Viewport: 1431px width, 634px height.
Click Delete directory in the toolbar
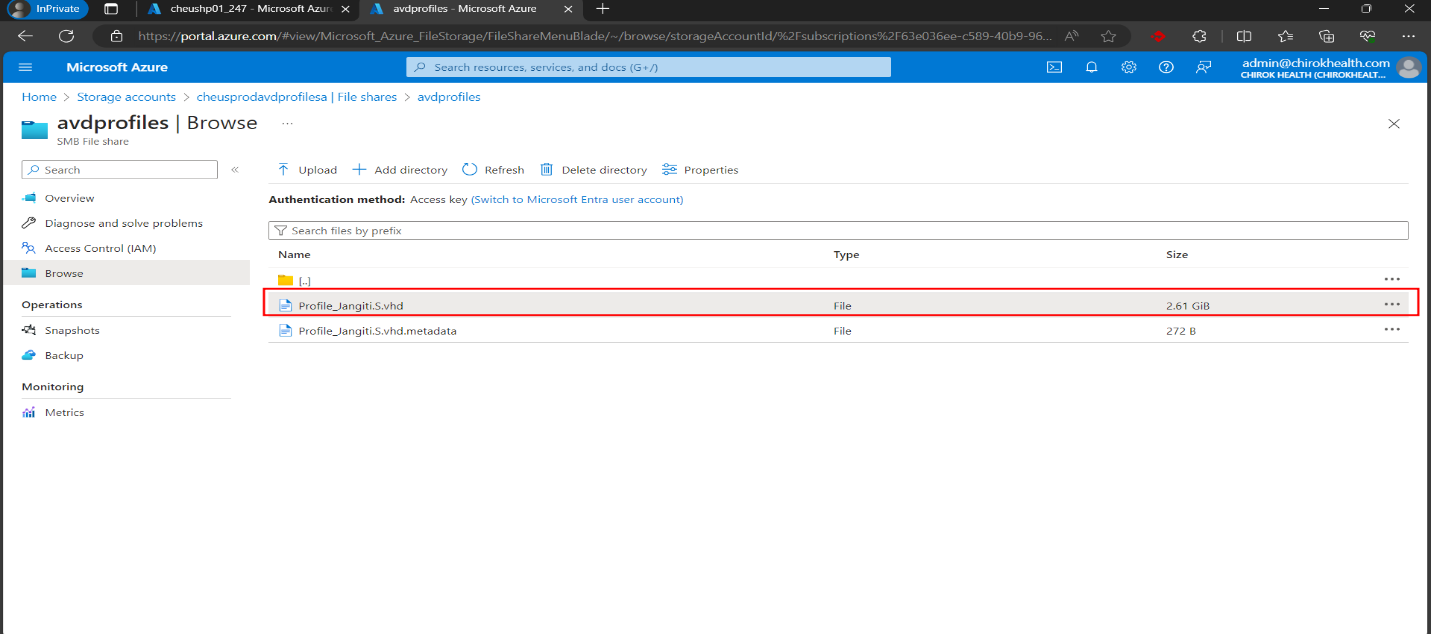[594, 170]
